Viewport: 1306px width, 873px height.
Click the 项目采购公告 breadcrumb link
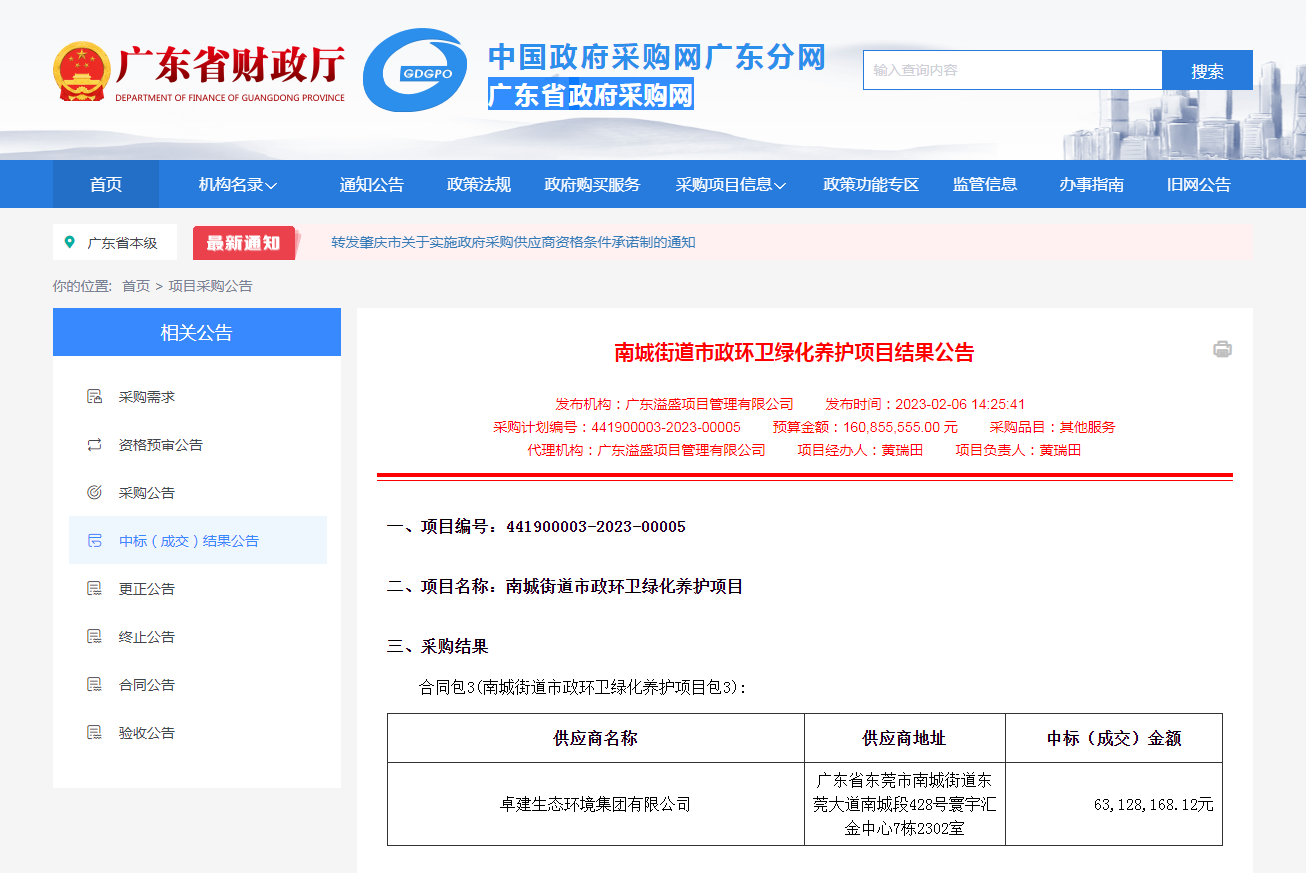[210, 286]
